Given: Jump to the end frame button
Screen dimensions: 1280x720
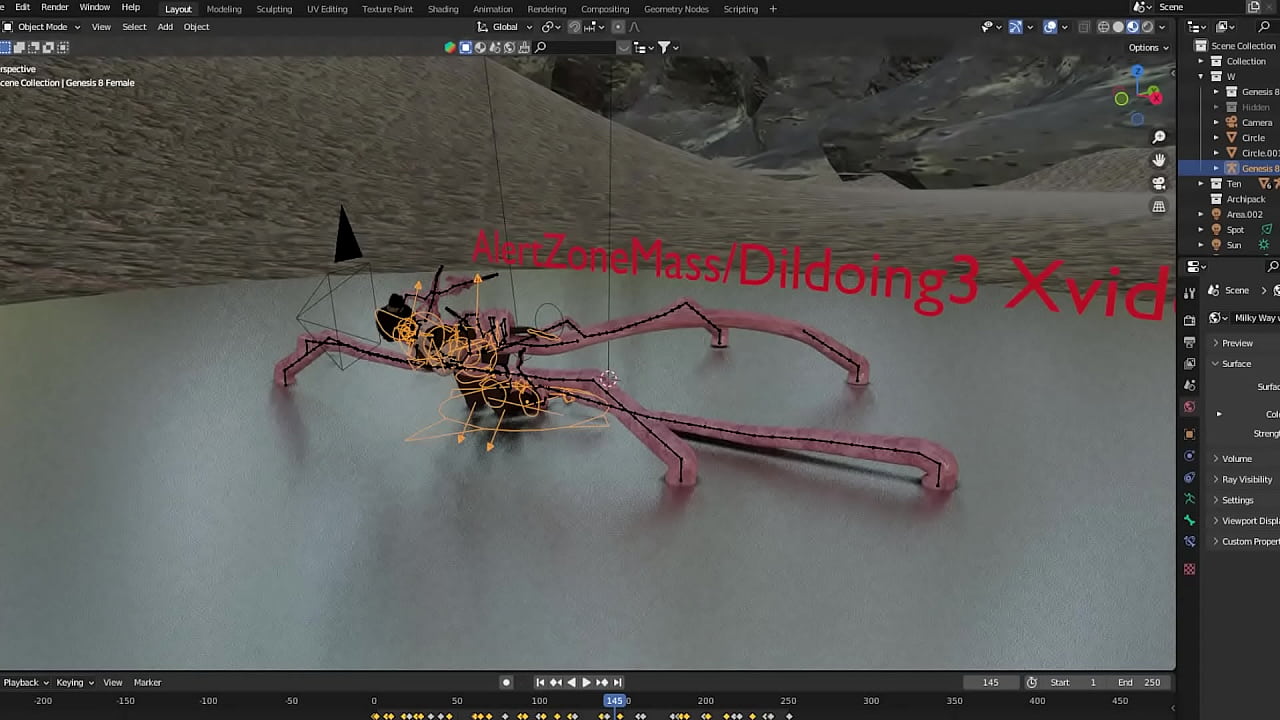Looking at the screenshot, I should 618,682.
